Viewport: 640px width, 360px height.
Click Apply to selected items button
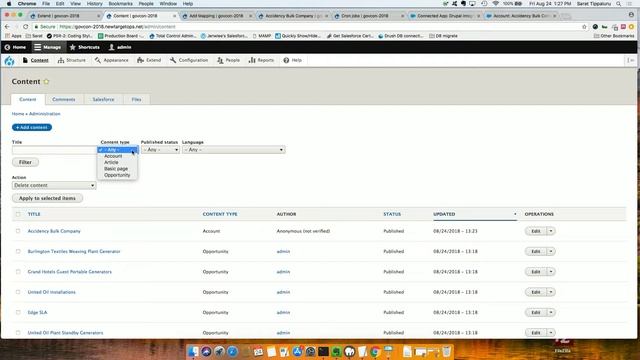(x=47, y=198)
